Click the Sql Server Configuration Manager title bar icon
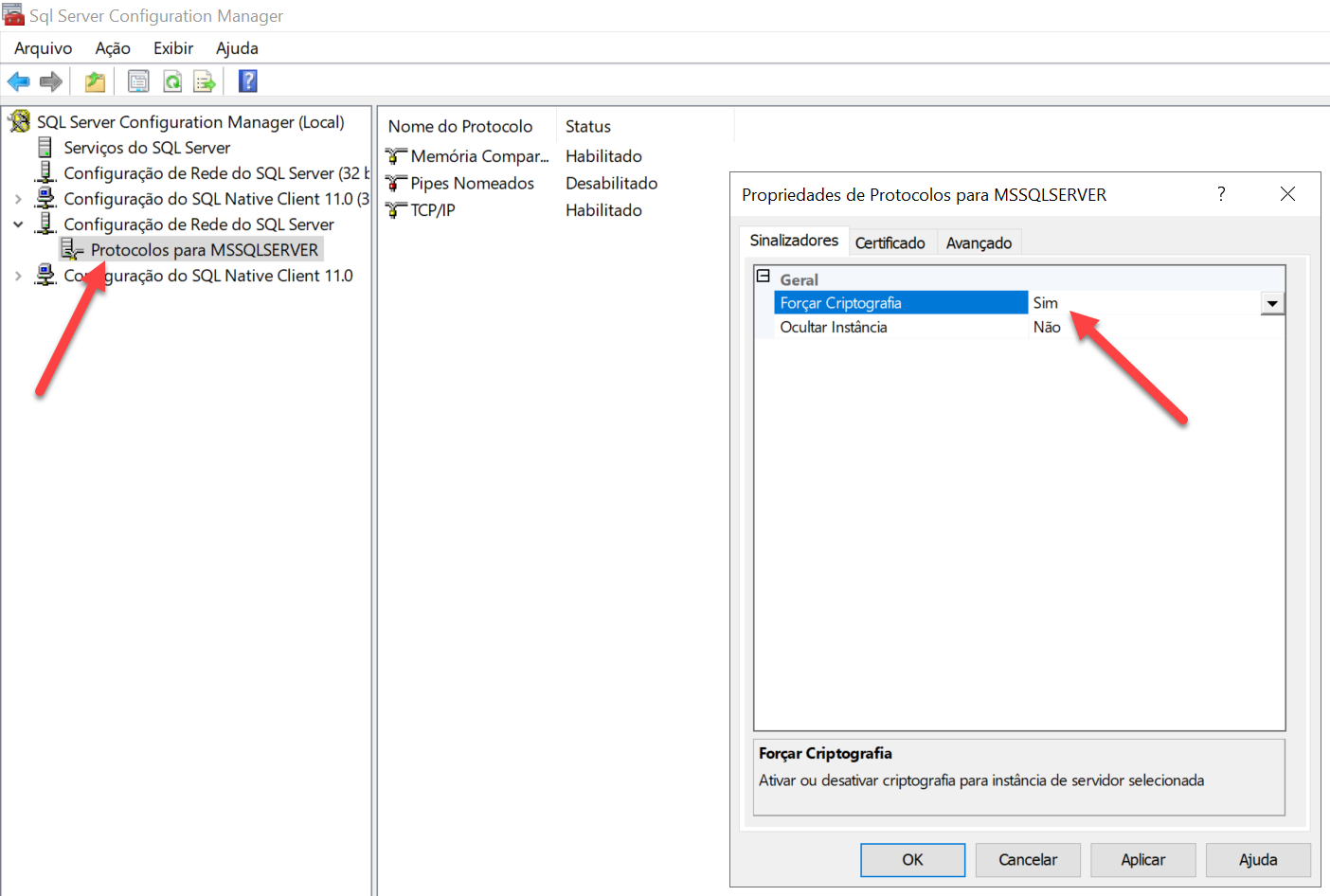Viewport: 1330px width, 896px height. pos(13,14)
